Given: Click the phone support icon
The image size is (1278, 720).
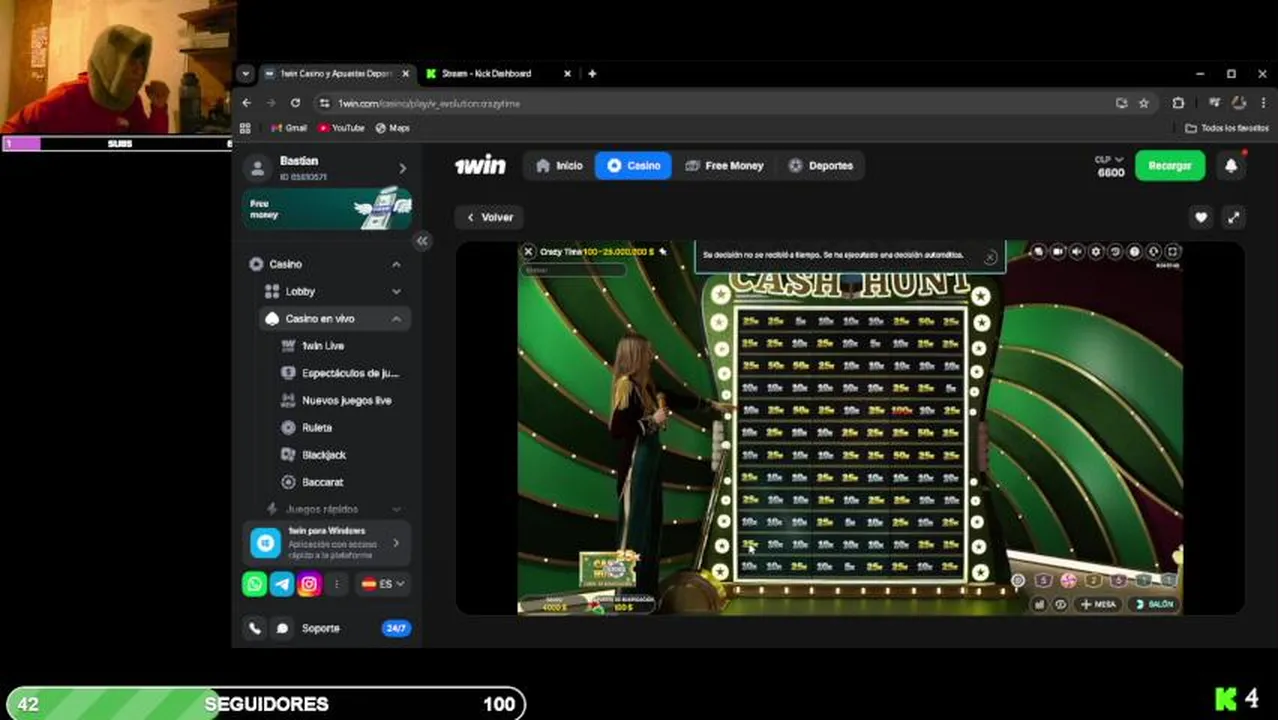Looking at the screenshot, I should pyautogui.click(x=255, y=628).
